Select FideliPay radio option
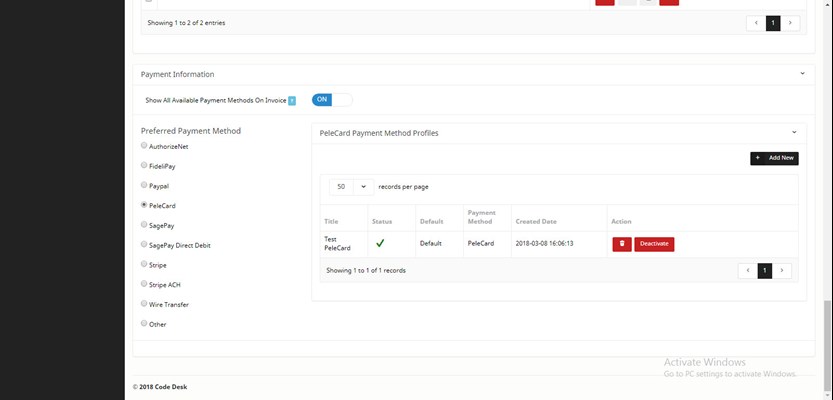The image size is (833, 400). [144, 165]
